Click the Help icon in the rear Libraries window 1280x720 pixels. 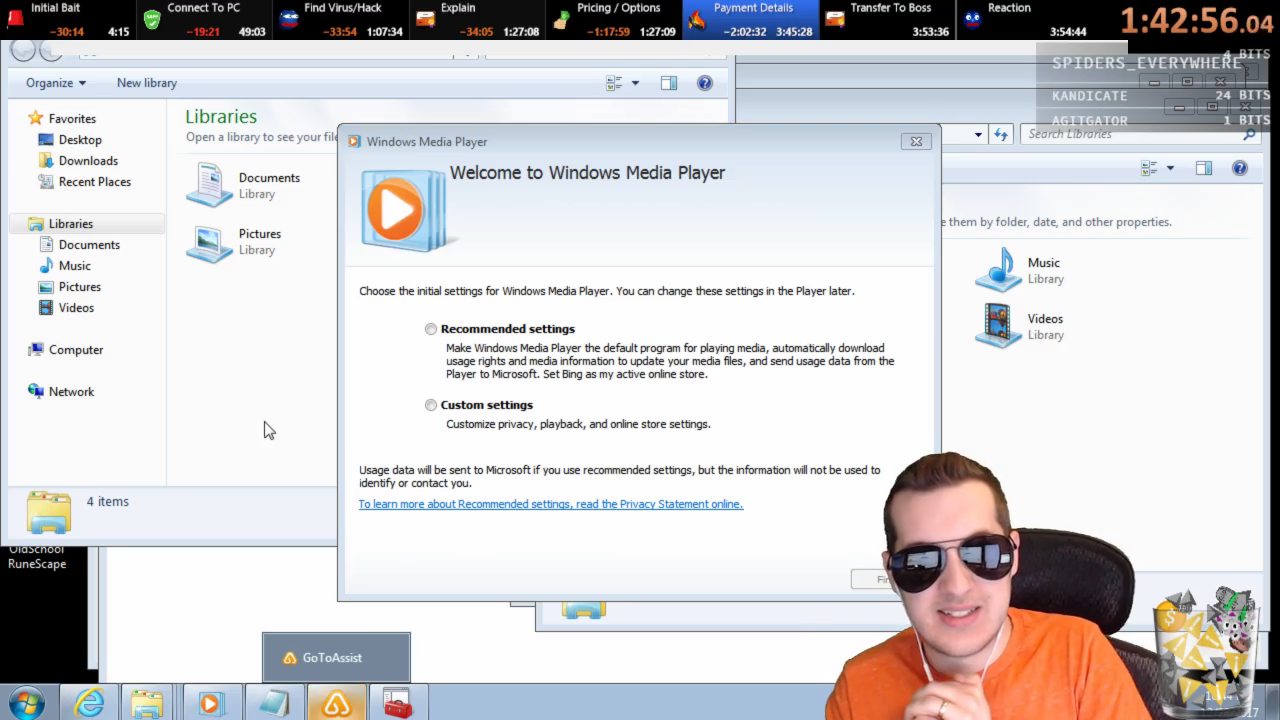[1240, 168]
